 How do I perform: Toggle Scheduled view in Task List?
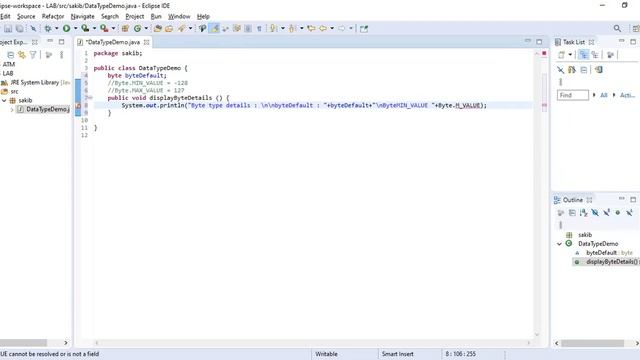click(x=595, y=55)
